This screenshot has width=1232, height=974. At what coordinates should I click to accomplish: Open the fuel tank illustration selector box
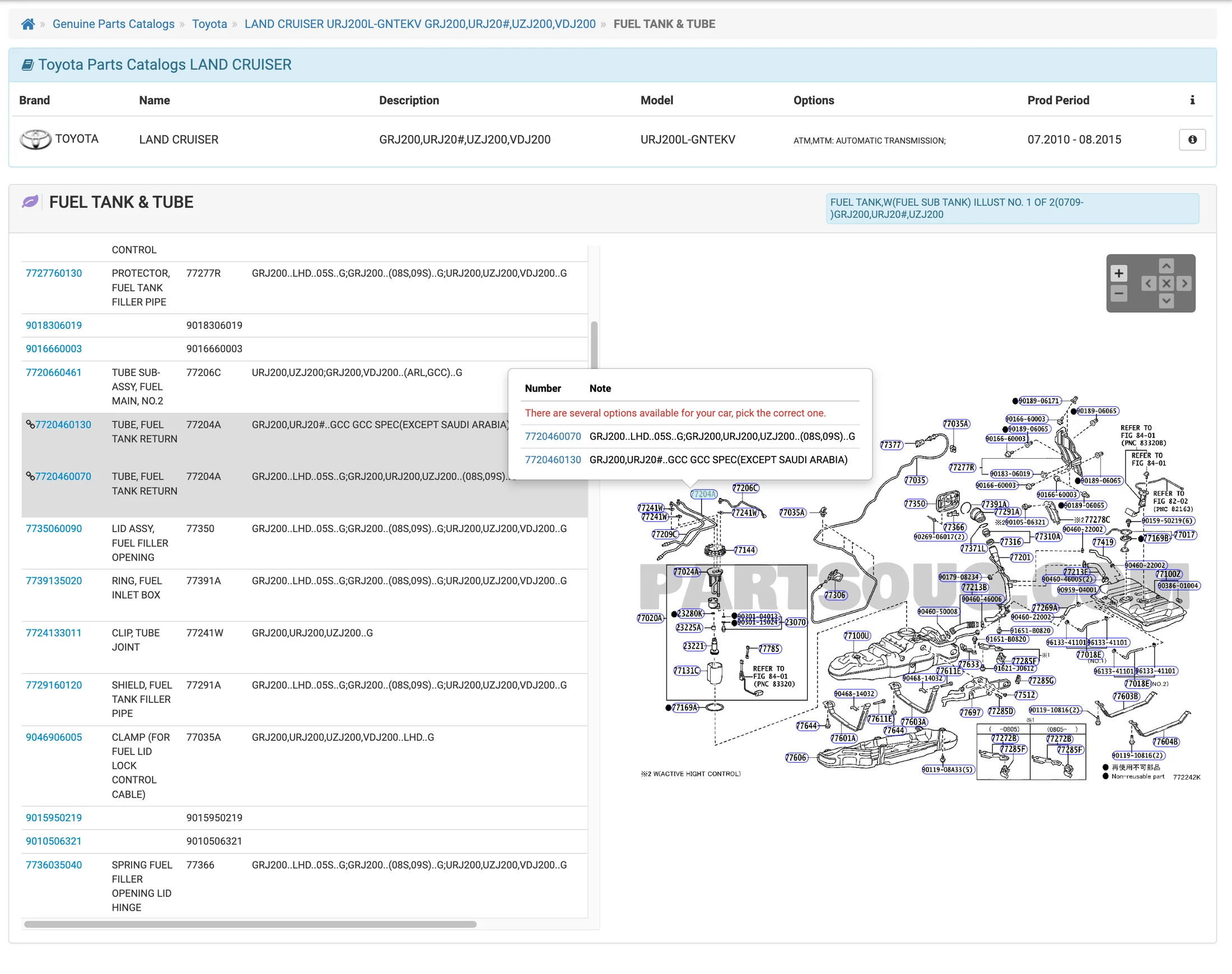1012,208
